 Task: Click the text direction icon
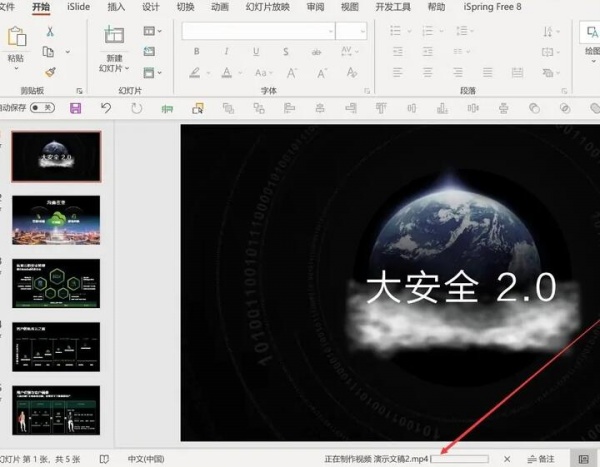[548, 31]
